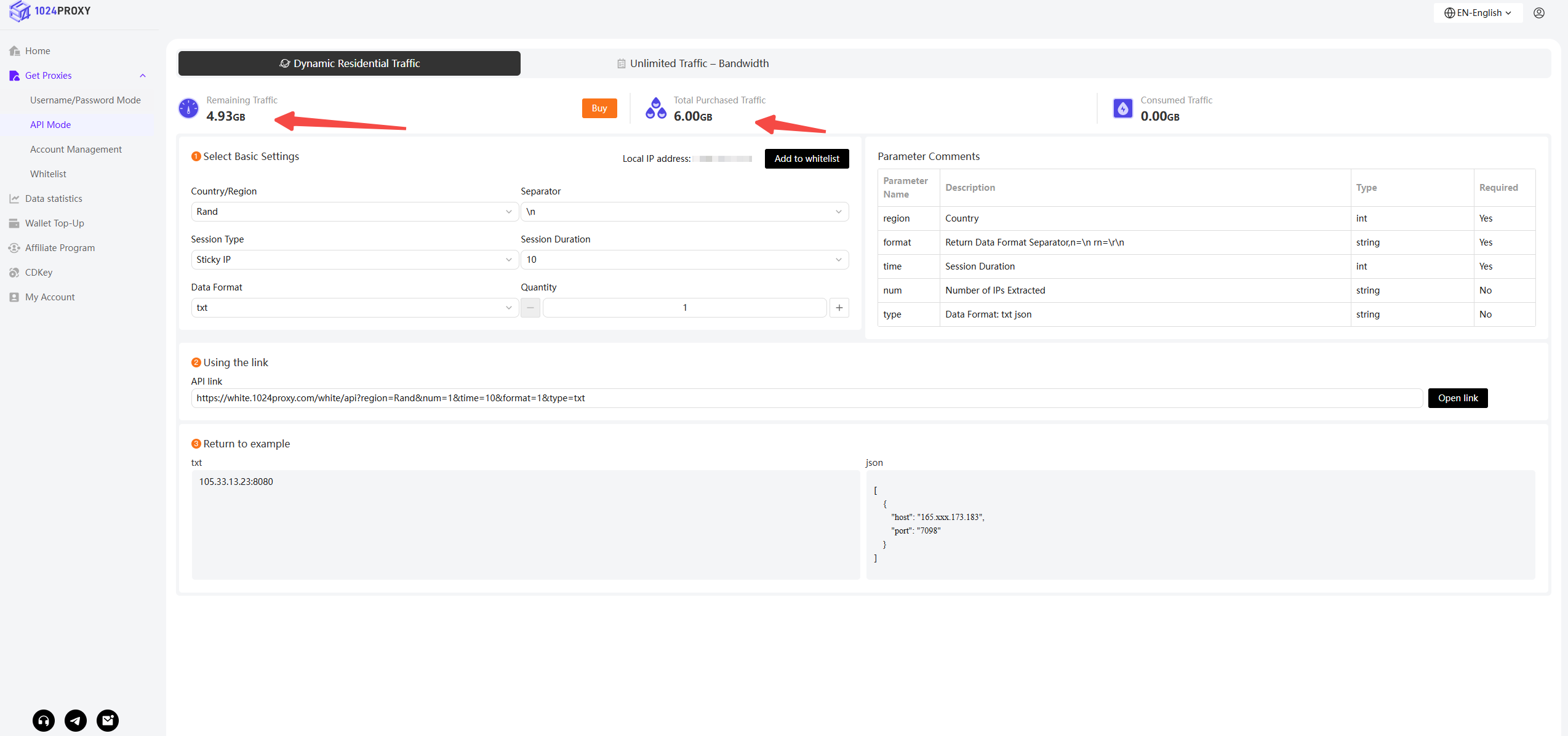Click the email envelope icon
The width and height of the screenshot is (1568, 736).
(108, 720)
